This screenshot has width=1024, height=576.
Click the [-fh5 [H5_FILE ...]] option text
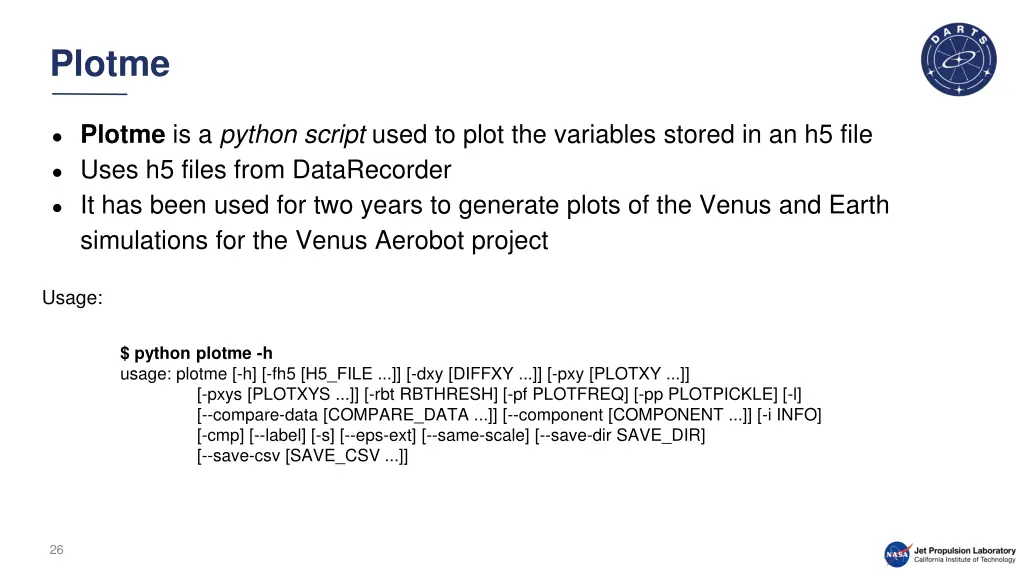331,374
